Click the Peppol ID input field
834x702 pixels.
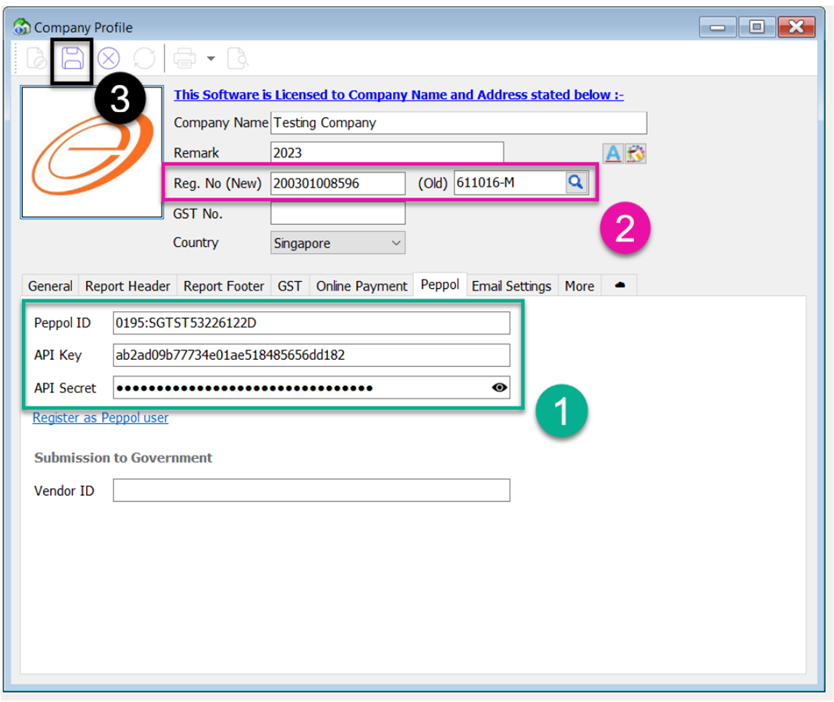(x=311, y=323)
